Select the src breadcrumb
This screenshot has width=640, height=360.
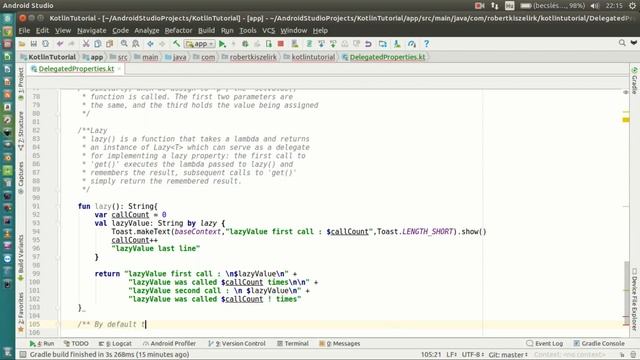[119, 57]
